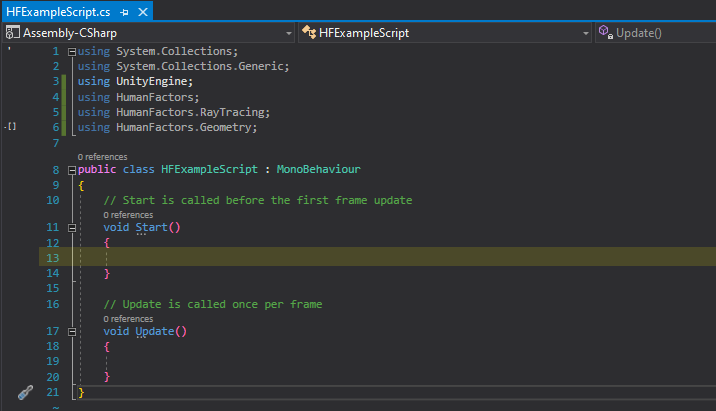Click the Update comment on line 16
Viewport: 716px width, 411px height.
[x=213, y=305]
